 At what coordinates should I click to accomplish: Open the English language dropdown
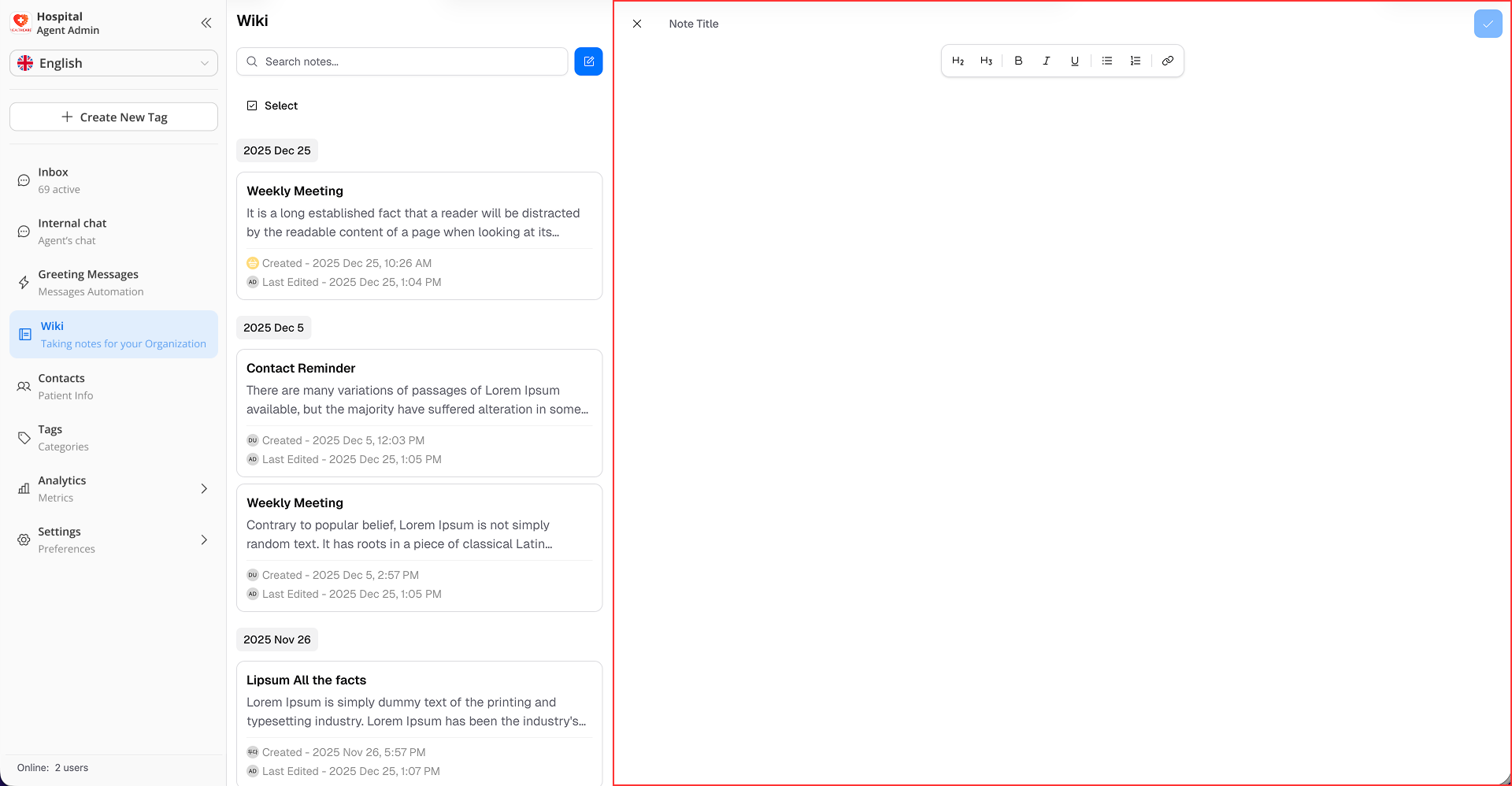point(113,63)
